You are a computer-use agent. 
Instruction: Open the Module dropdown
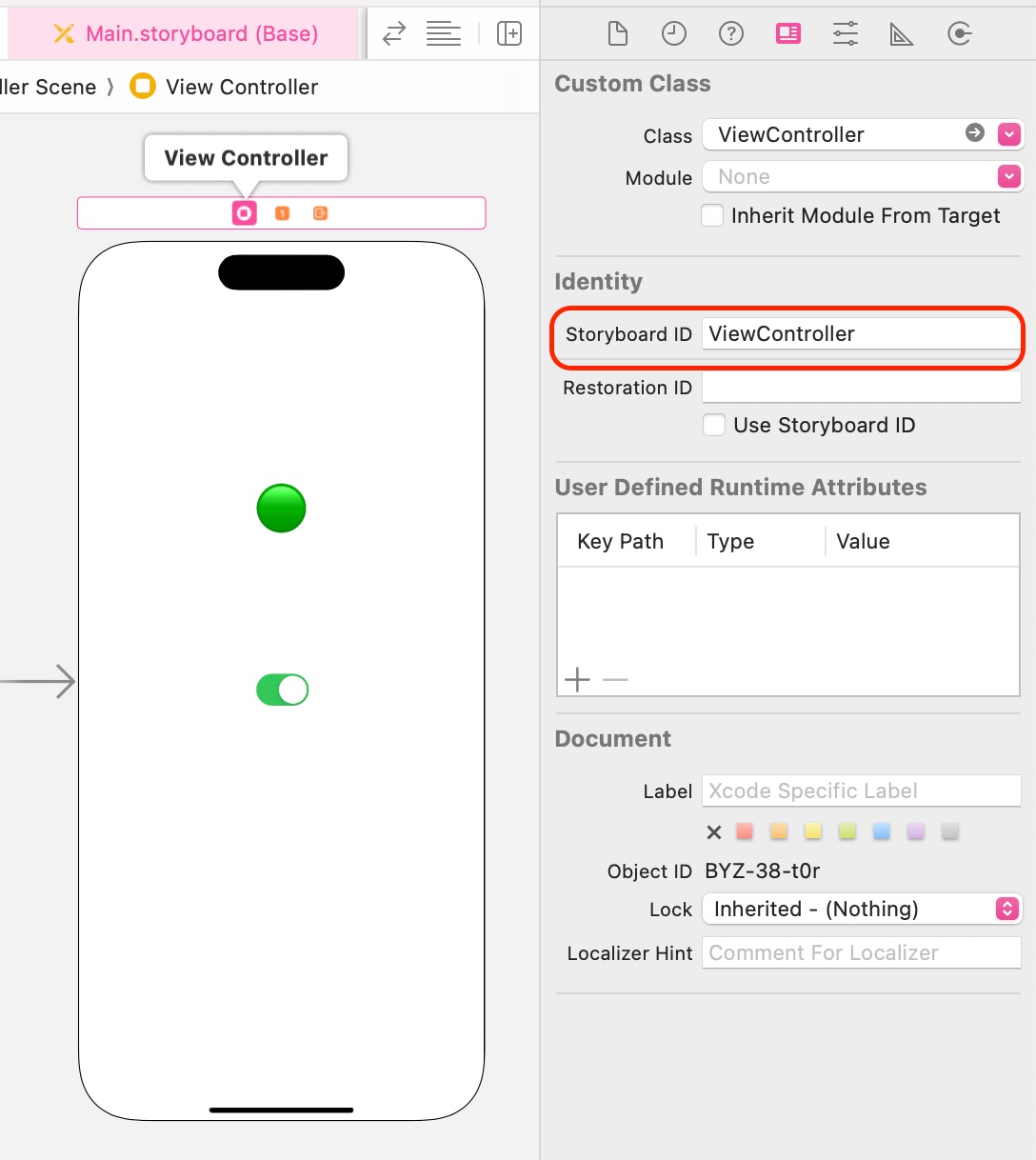pos(1008,176)
